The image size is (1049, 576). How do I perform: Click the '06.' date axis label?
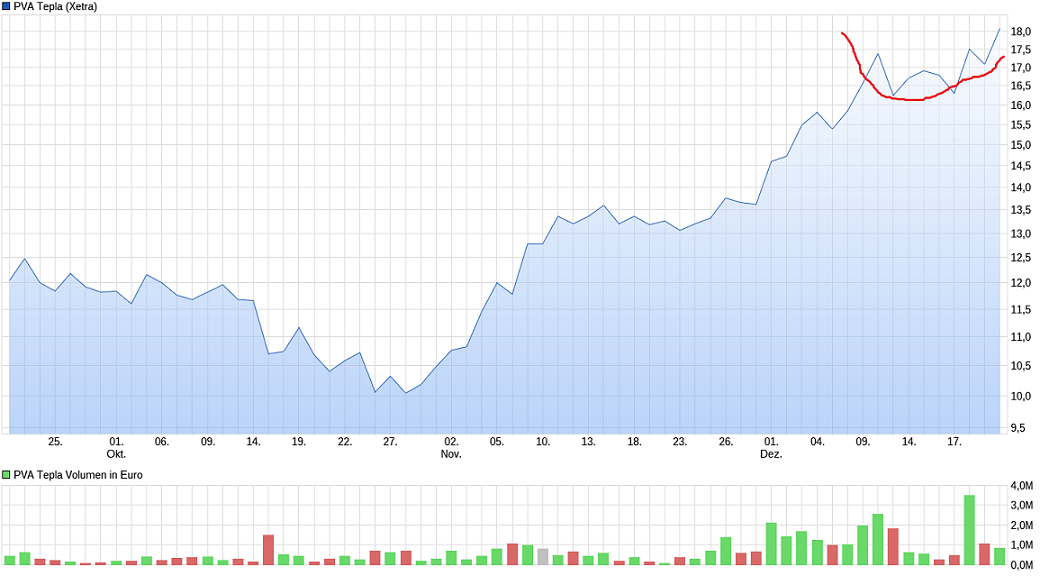pyautogui.click(x=162, y=442)
